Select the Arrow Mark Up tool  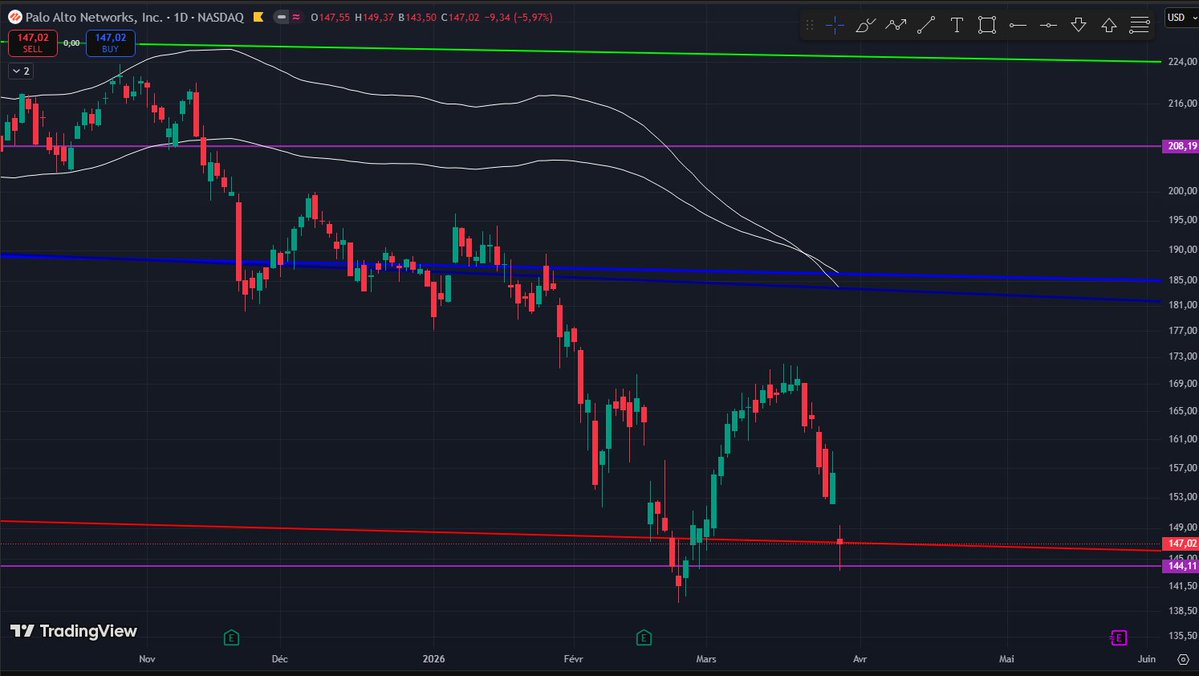(1109, 25)
